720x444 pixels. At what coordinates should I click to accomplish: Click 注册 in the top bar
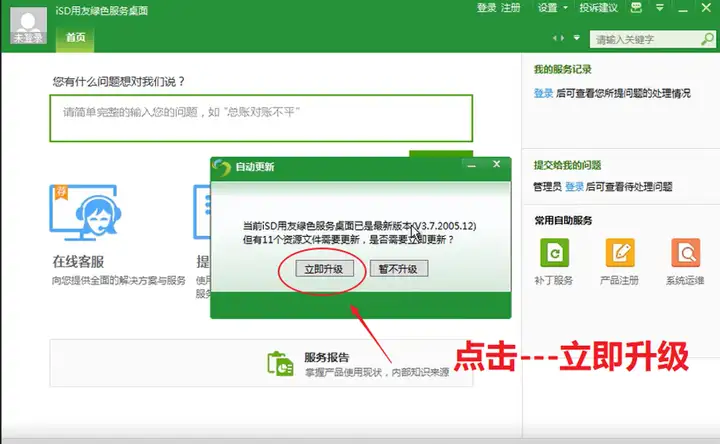pos(510,8)
